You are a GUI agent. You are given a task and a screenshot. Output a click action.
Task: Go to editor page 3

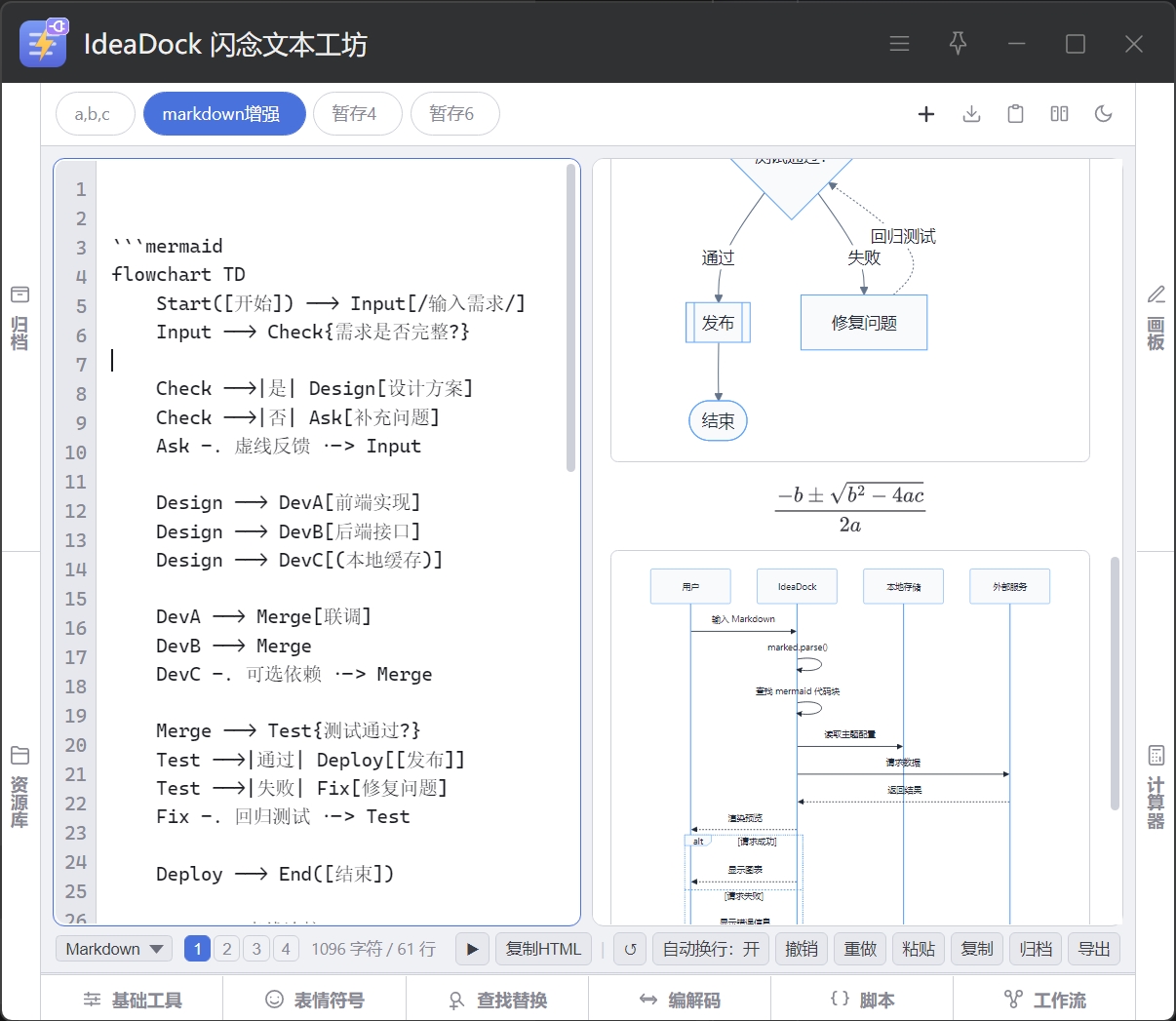click(x=256, y=949)
